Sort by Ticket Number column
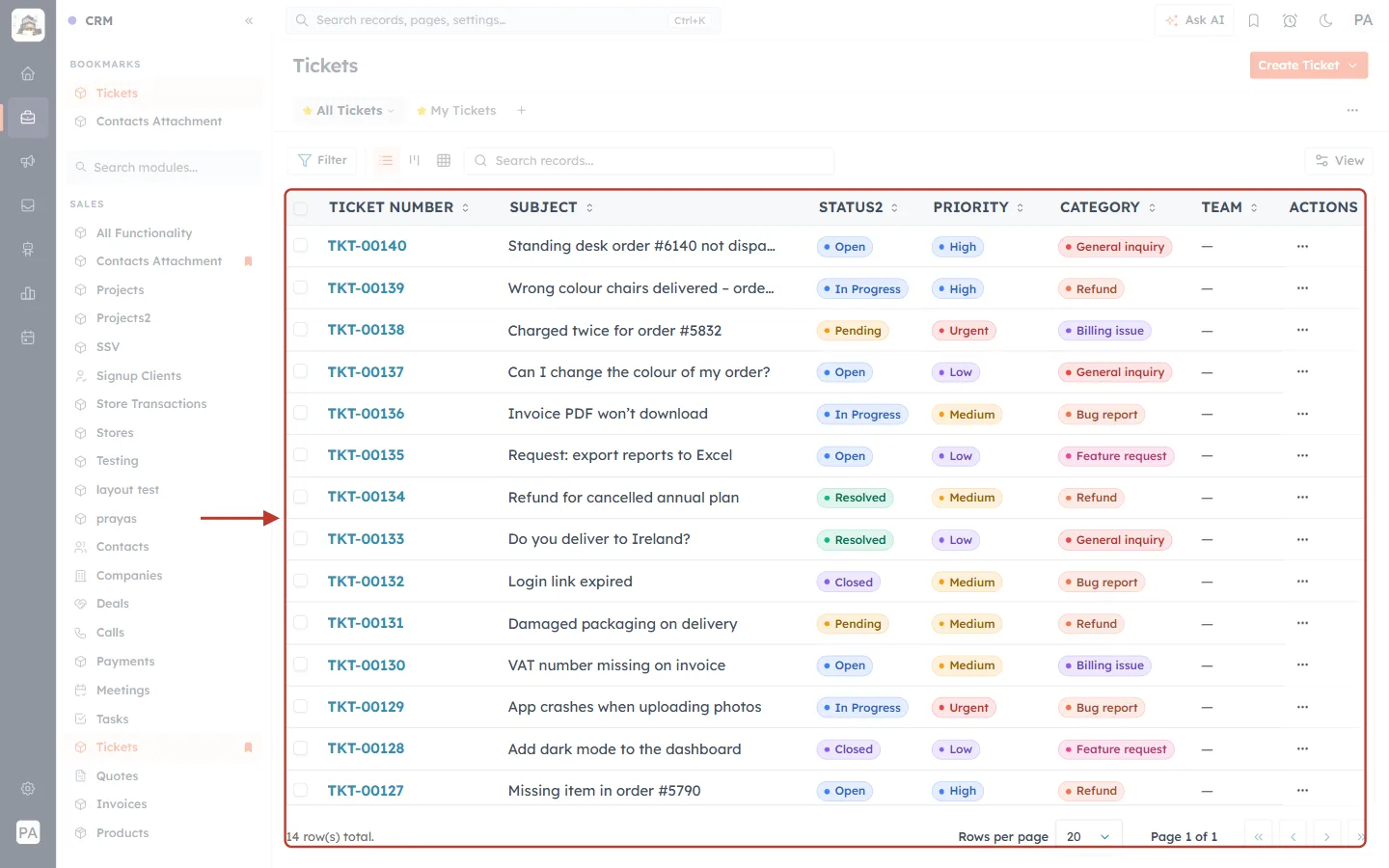Viewport: 1389px width, 868px height. pos(398,207)
